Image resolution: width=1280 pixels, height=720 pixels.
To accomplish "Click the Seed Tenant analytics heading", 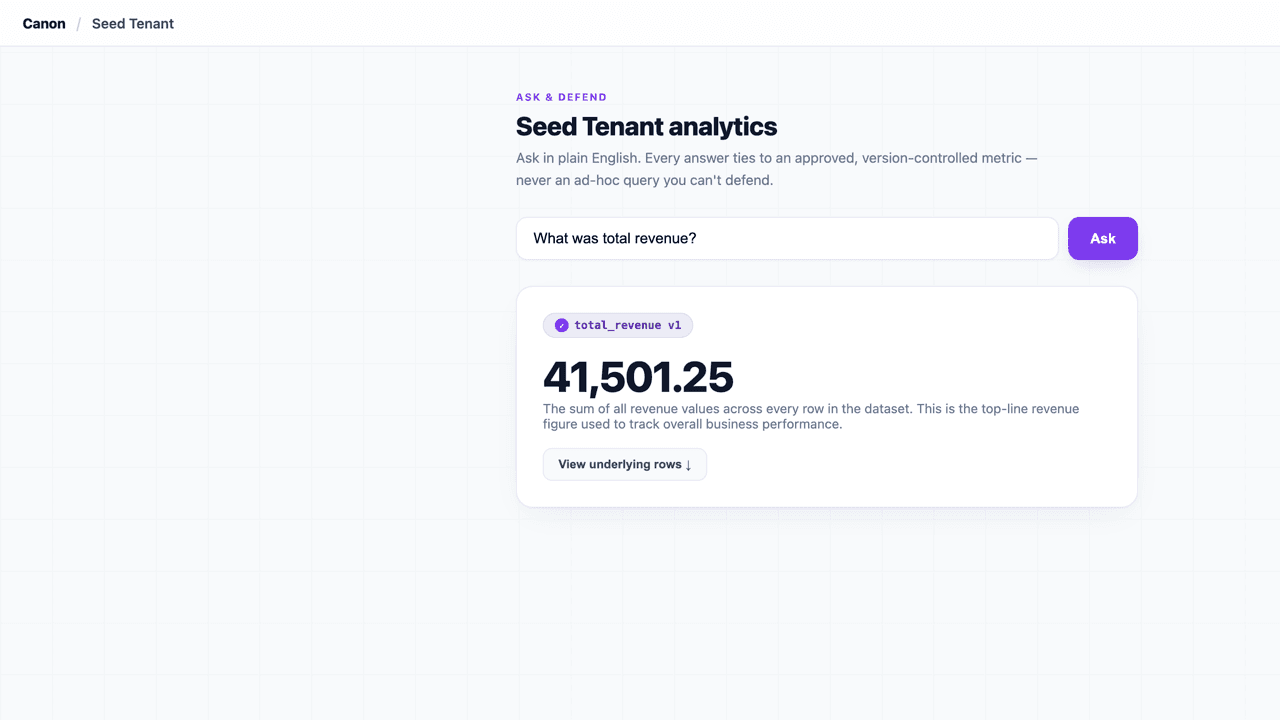I will coord(646,127).
